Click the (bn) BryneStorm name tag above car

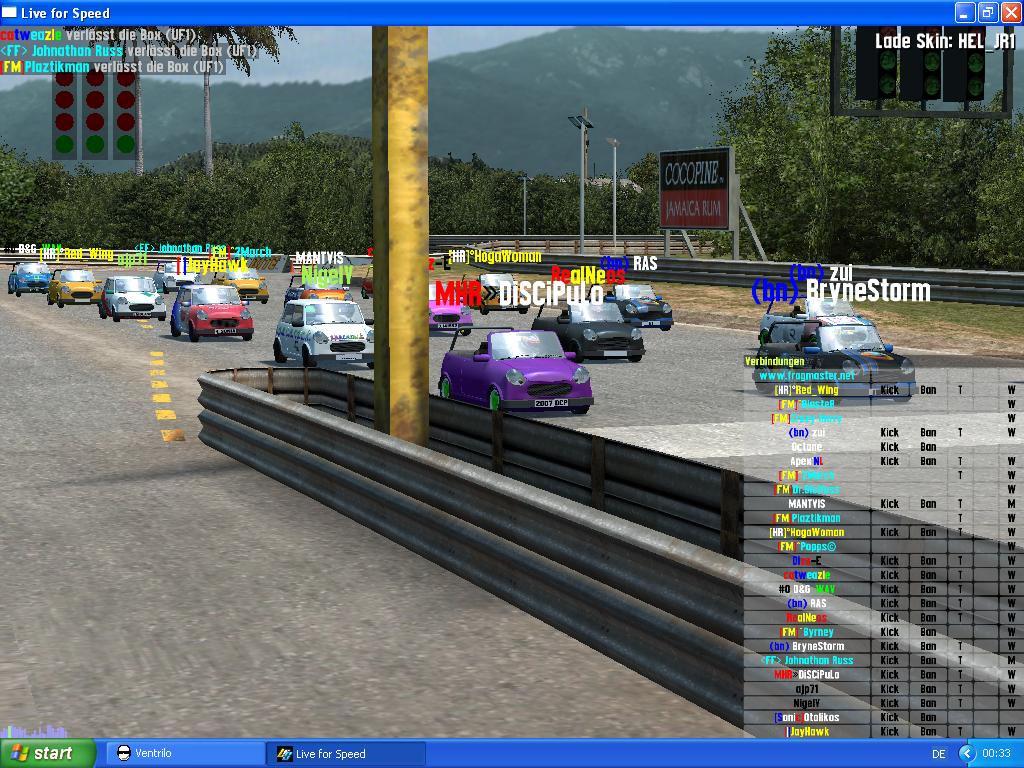click(840, 291)
